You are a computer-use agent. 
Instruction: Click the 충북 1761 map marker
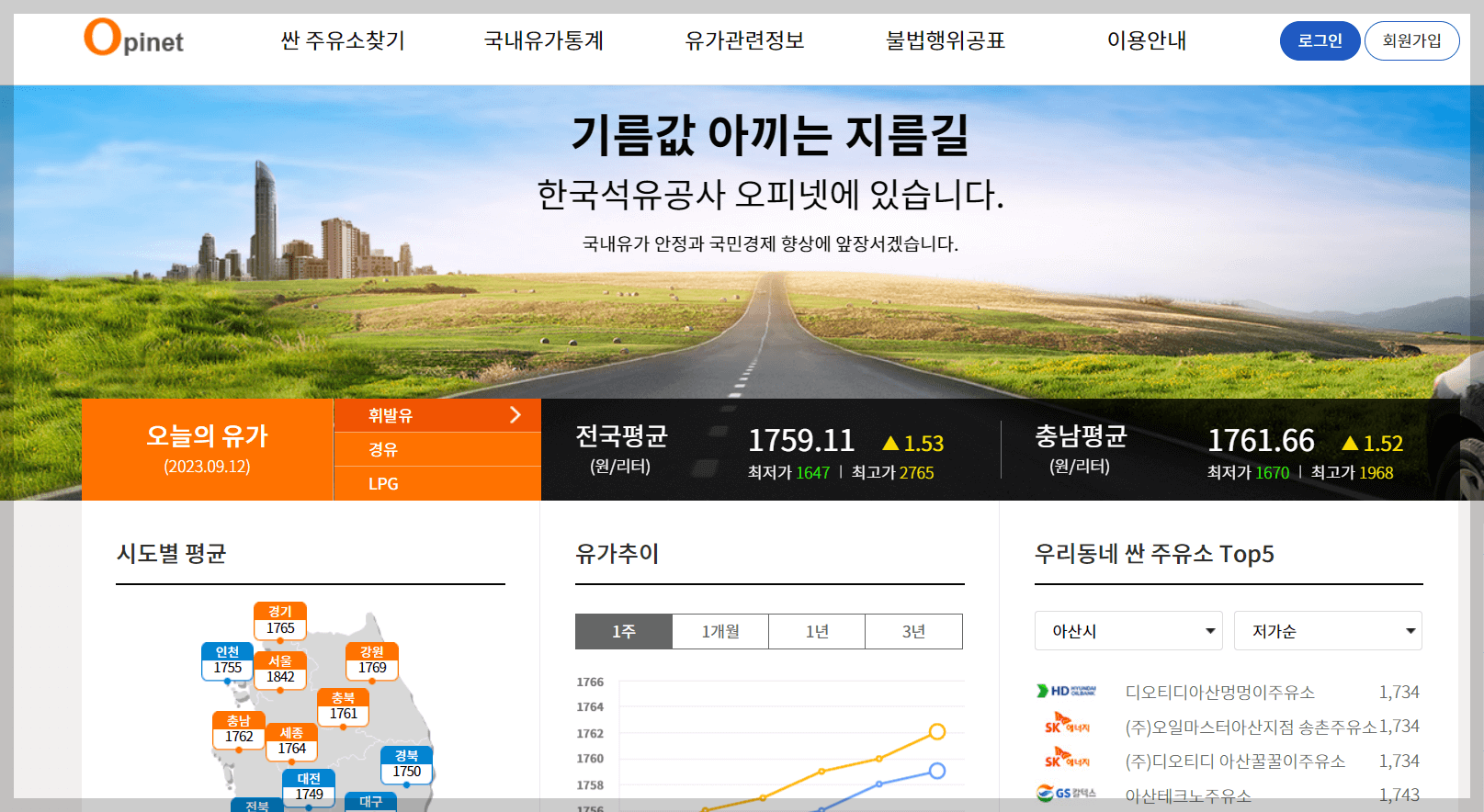coord(343,706)
